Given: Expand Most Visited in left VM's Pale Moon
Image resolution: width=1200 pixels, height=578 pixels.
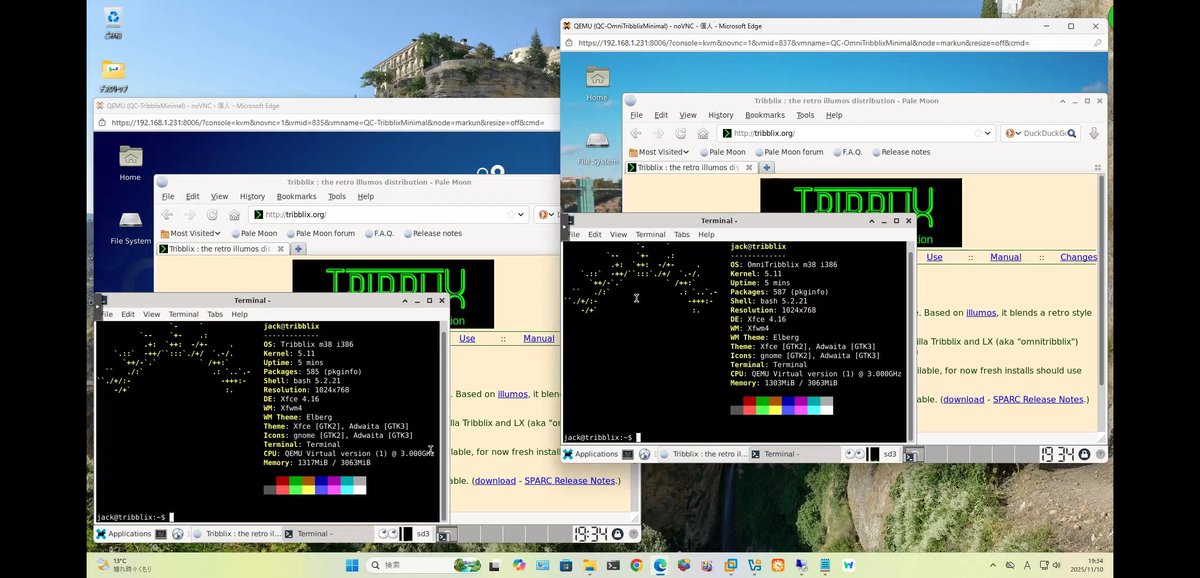Looking at the screenshot, I should point(189,233).
